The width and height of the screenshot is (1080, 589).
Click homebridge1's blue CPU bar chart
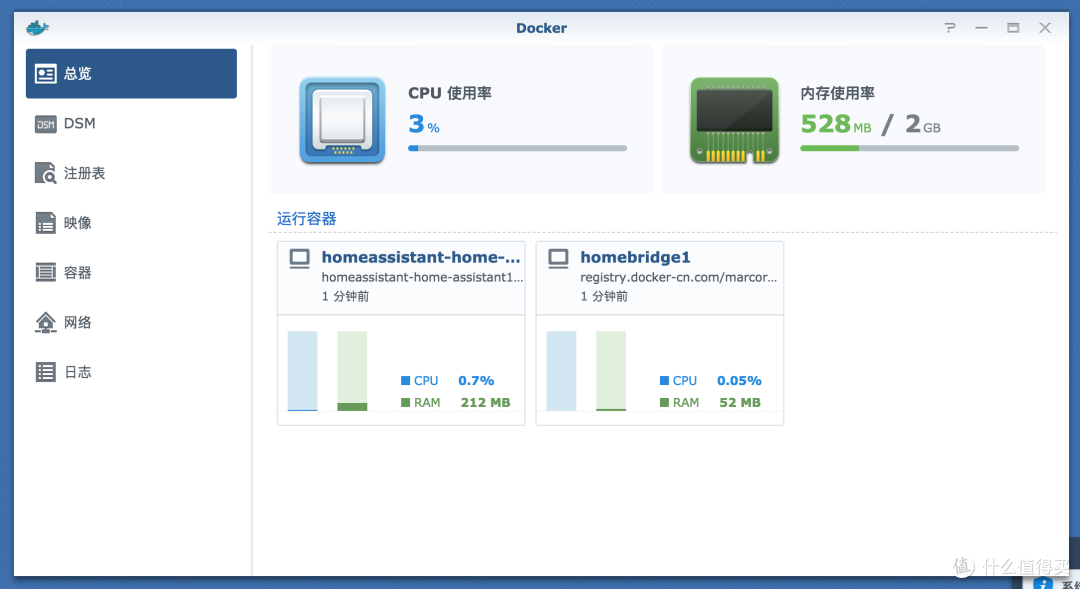[561, 371]
